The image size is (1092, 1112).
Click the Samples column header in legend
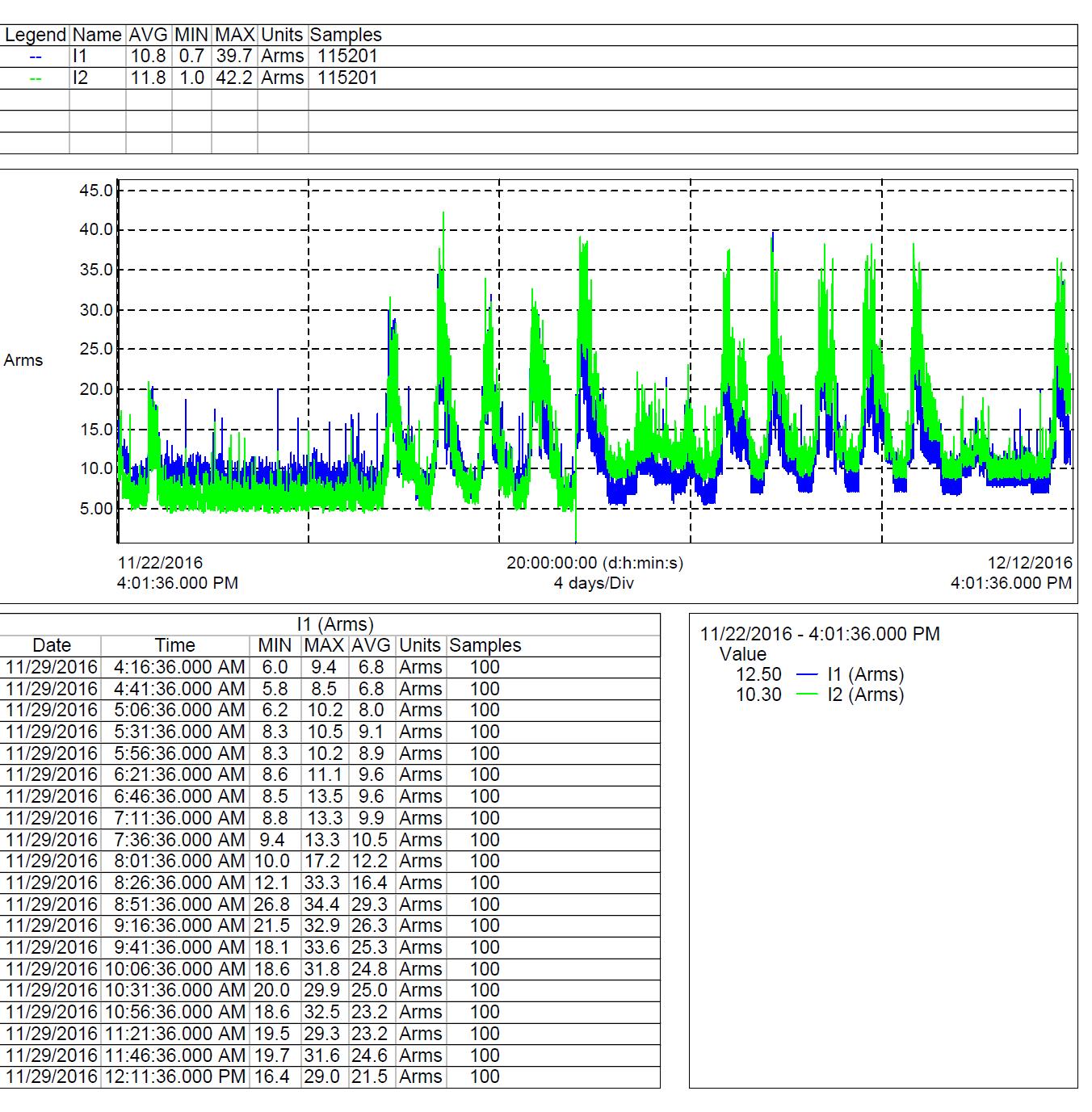point(346,36)
